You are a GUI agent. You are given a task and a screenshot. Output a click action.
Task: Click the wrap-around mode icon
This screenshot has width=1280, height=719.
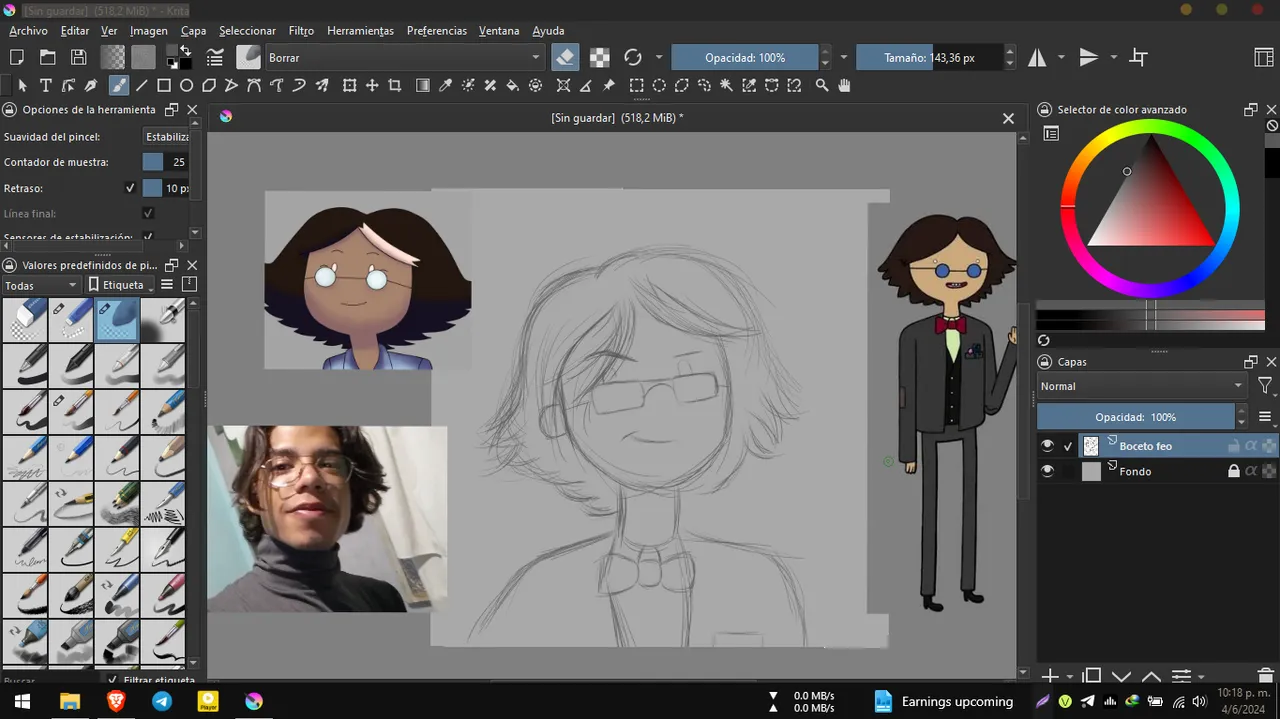click(x=1138, y=58)
